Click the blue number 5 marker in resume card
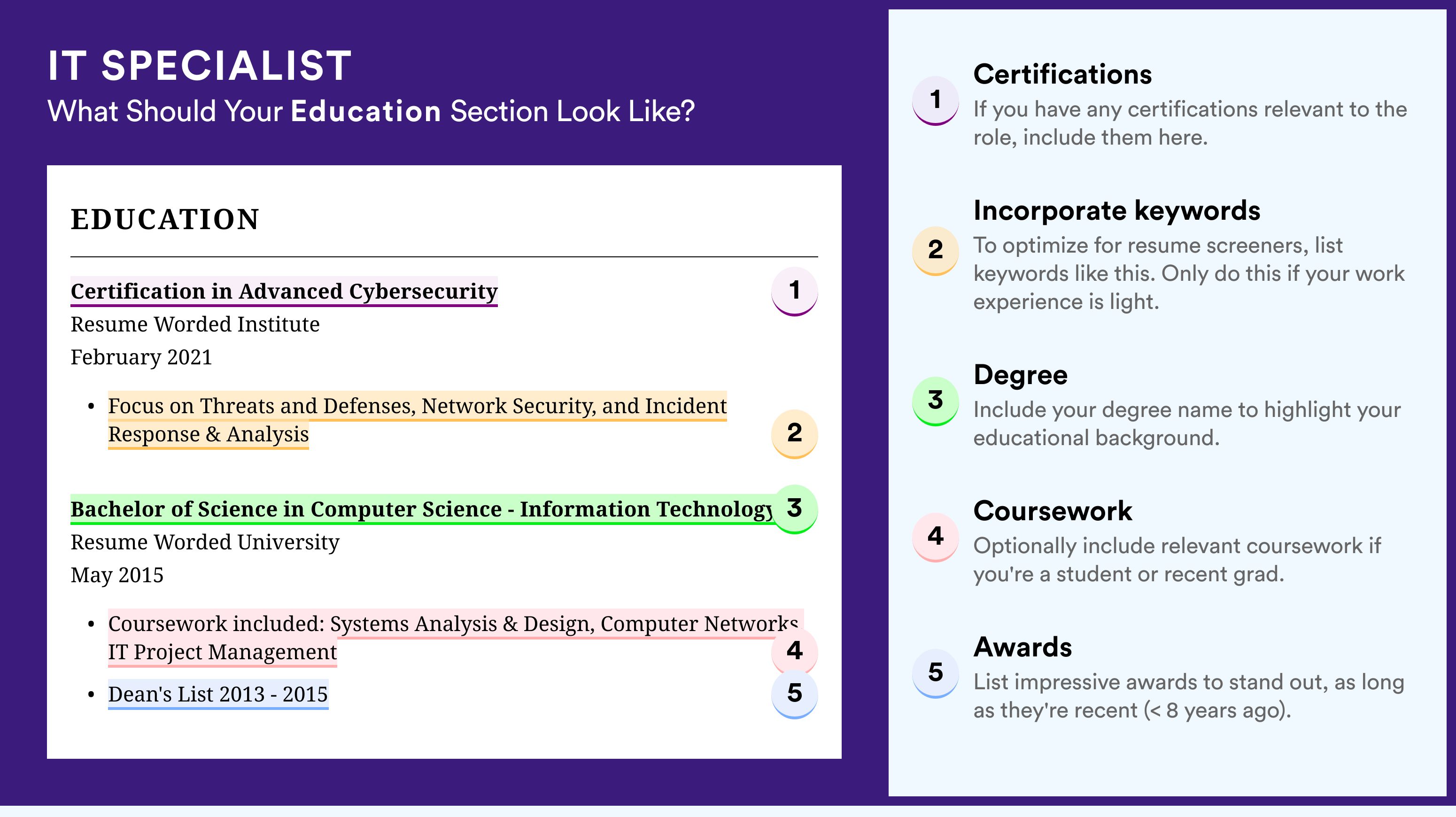 pos(795,694)
